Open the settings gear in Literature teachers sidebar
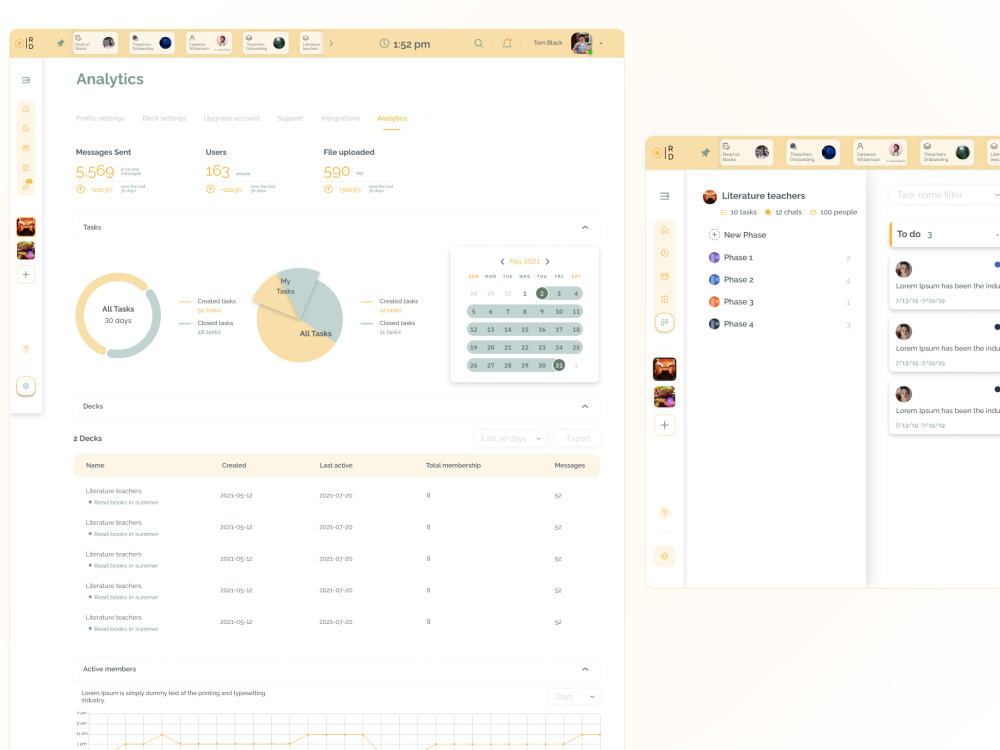This screenshot has height=750, width=1000. 665,556
